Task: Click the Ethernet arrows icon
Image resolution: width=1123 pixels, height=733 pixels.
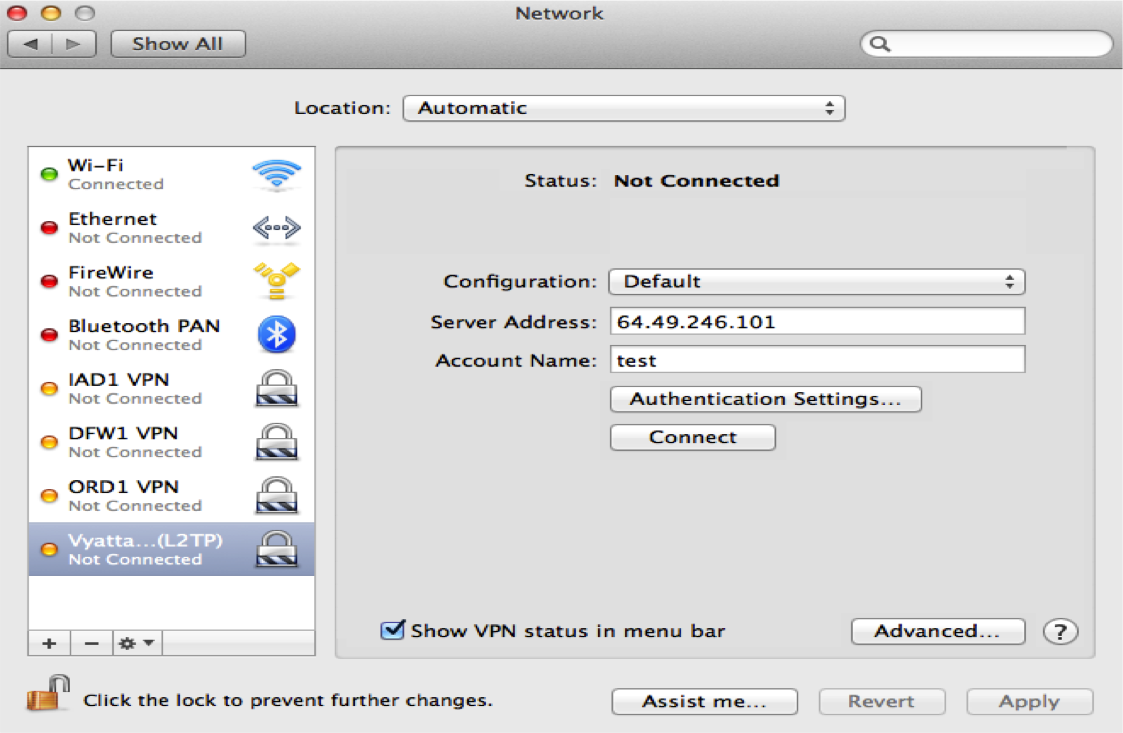Action: [276, 228]
